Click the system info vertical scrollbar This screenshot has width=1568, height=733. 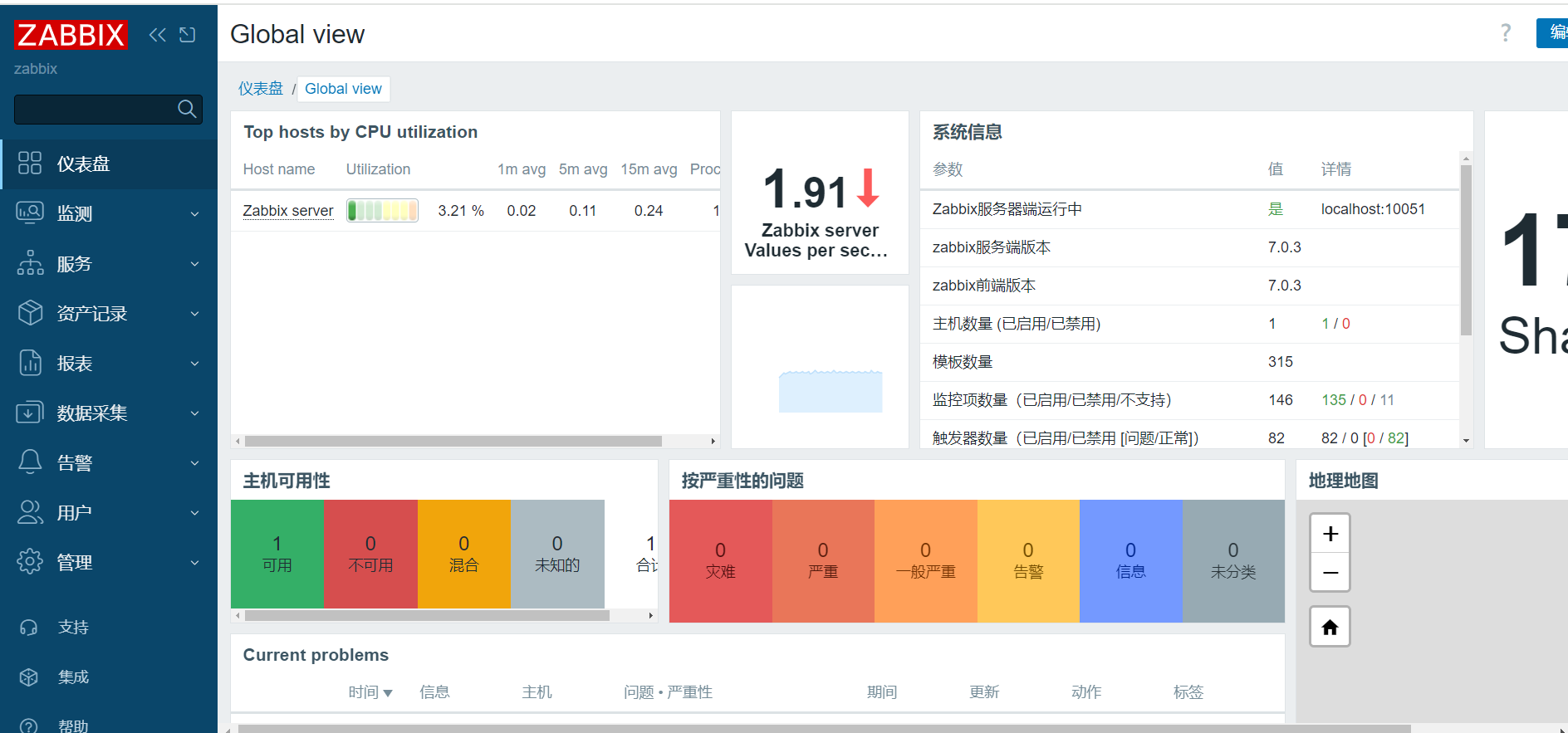[1466, 250]
